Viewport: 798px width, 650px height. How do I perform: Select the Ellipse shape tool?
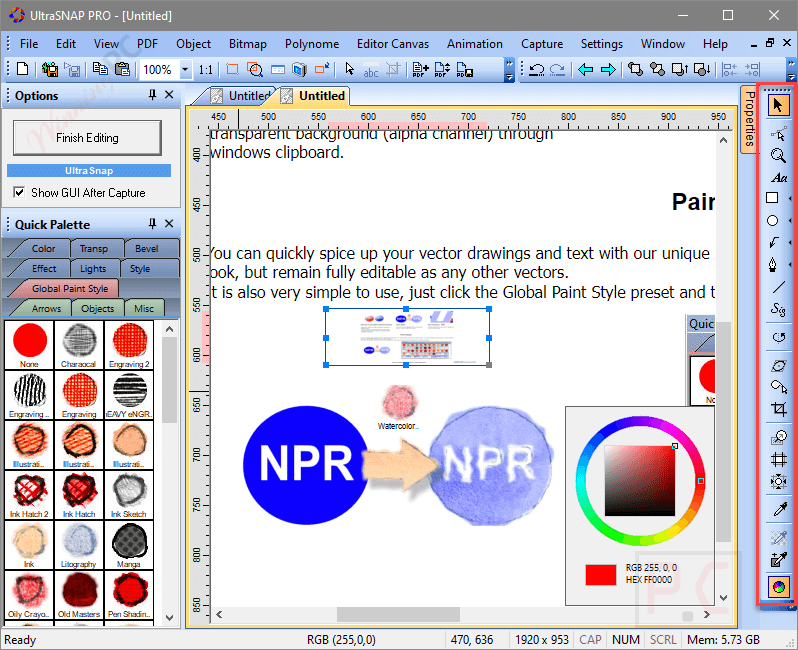pos(773,220)
